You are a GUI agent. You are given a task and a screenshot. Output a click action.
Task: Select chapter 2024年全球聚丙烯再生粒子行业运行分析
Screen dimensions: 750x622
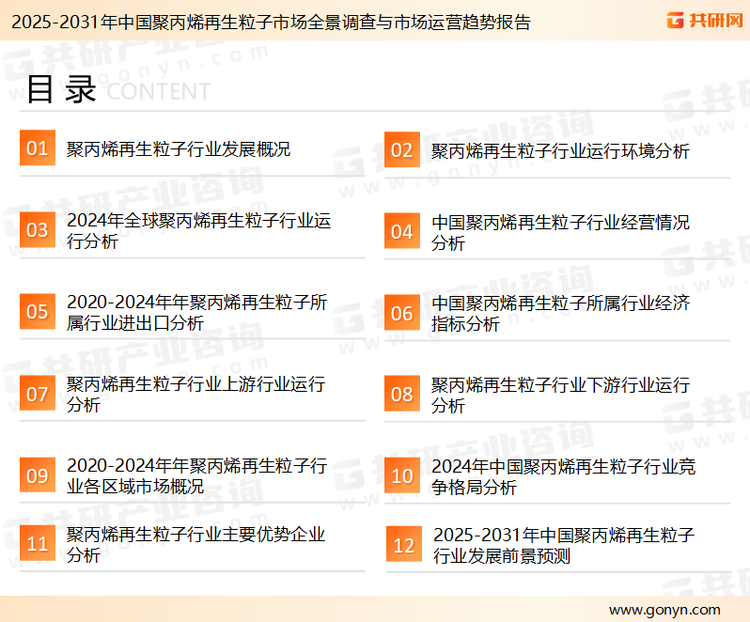coord(199,231)
